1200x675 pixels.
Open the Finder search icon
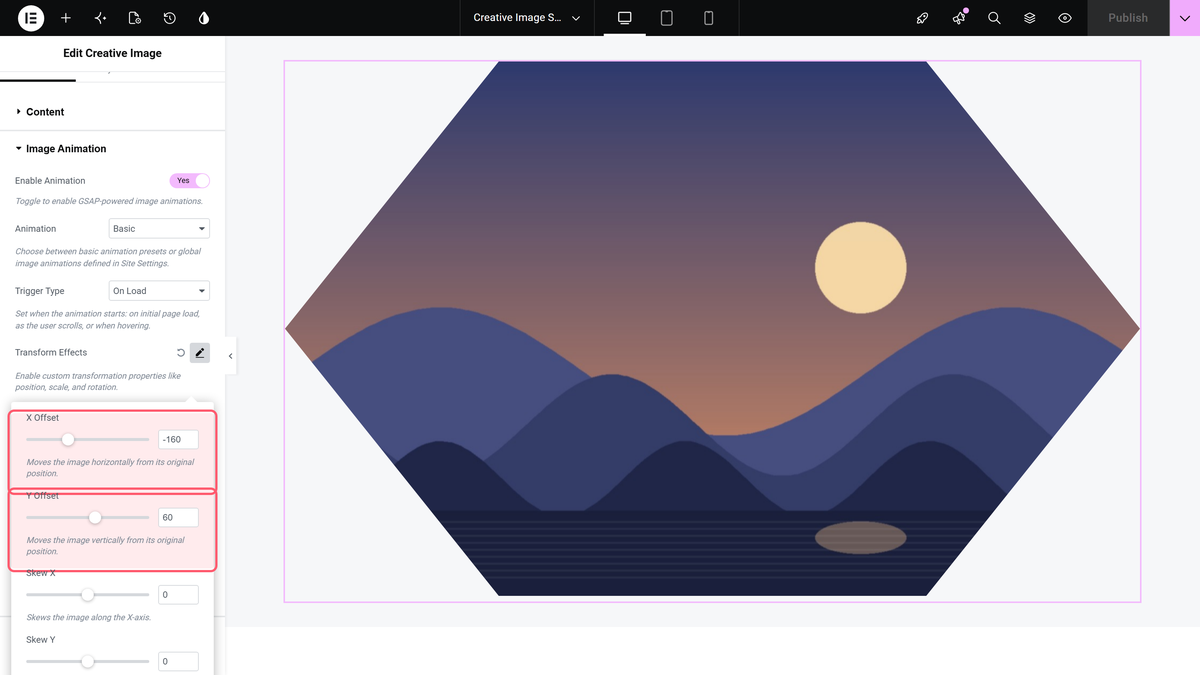tap(994, 18)
